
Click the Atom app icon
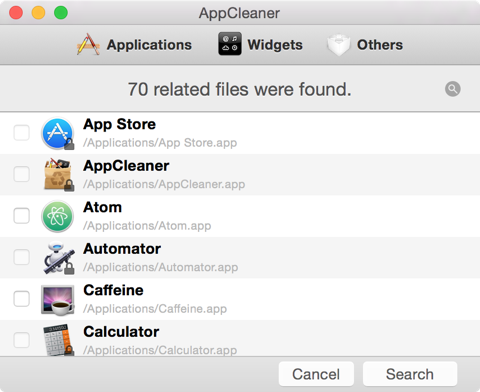[x=57, y=216]
